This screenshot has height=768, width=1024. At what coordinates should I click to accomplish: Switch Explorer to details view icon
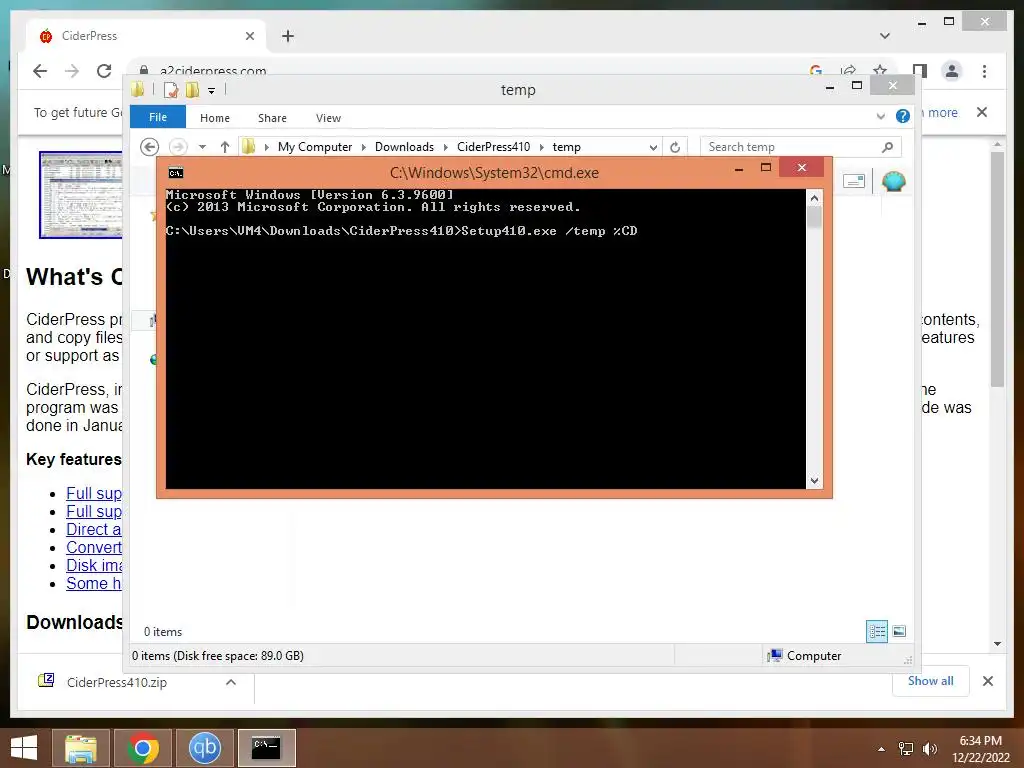[x=876, y=631]
